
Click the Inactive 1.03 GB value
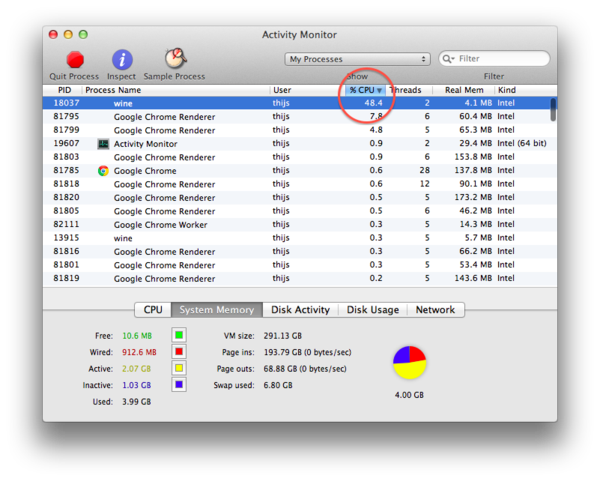[137, 385]
